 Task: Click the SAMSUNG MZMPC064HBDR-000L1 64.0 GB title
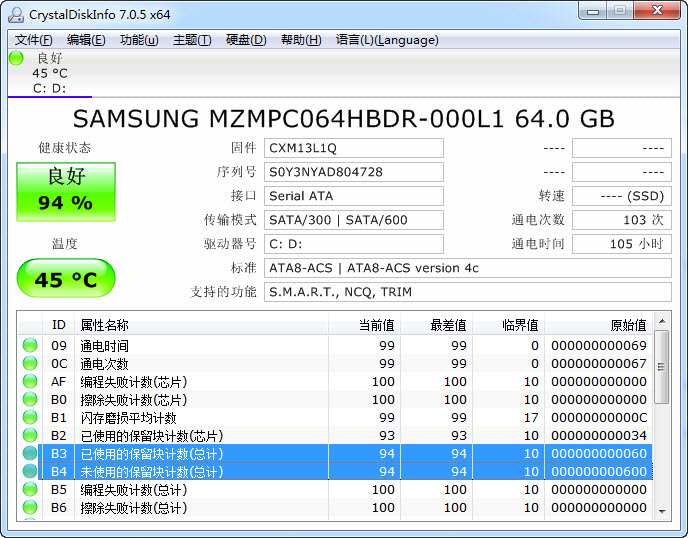tap(344, 118)
